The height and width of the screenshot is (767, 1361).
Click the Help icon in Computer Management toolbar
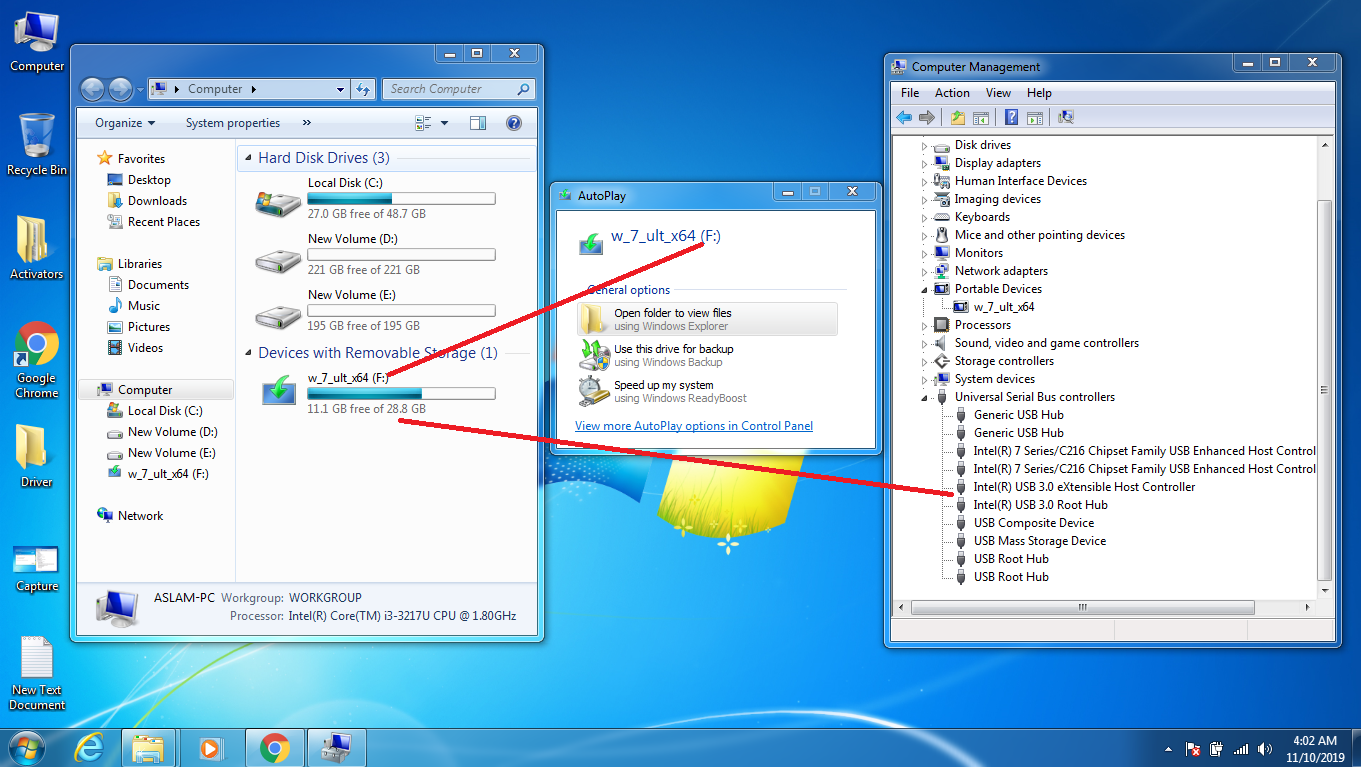tap(1011, 117)
